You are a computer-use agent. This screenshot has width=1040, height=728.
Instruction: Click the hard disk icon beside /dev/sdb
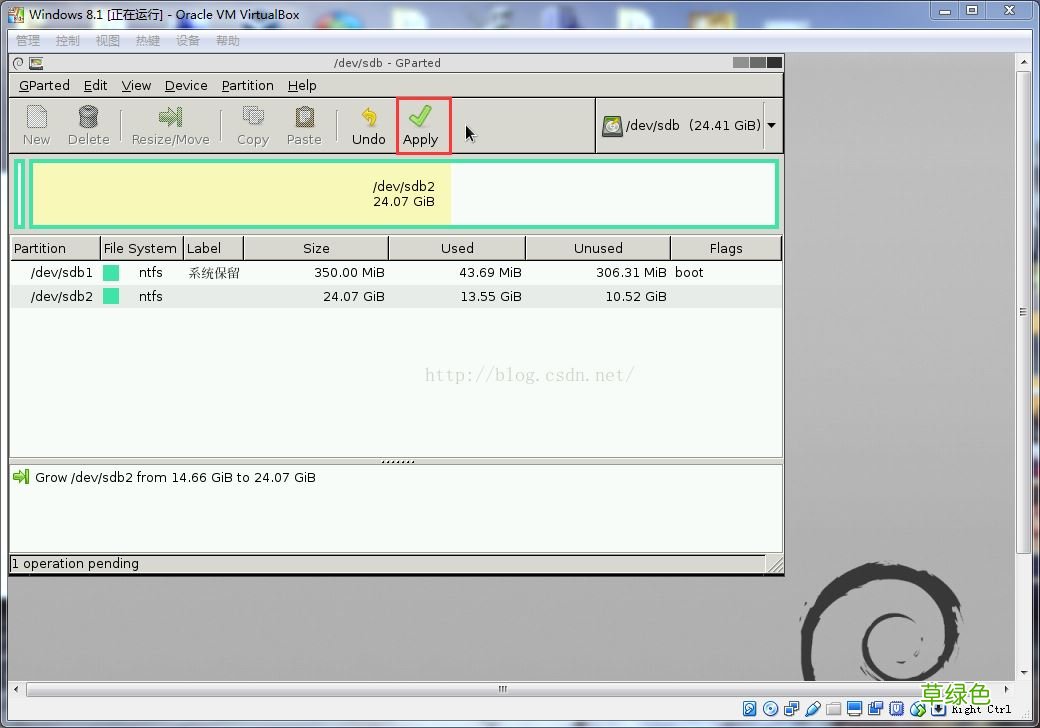(x=612, y=125)
